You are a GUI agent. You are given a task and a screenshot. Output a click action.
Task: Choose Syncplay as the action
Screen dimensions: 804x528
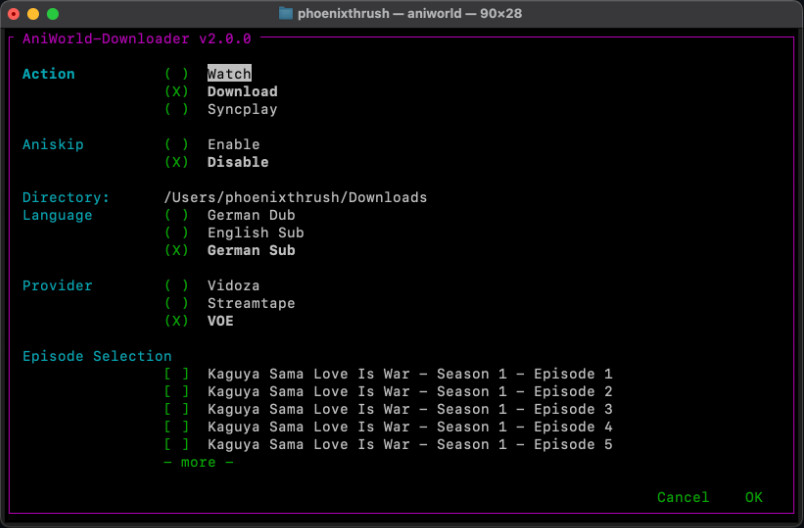pos(242,109)
